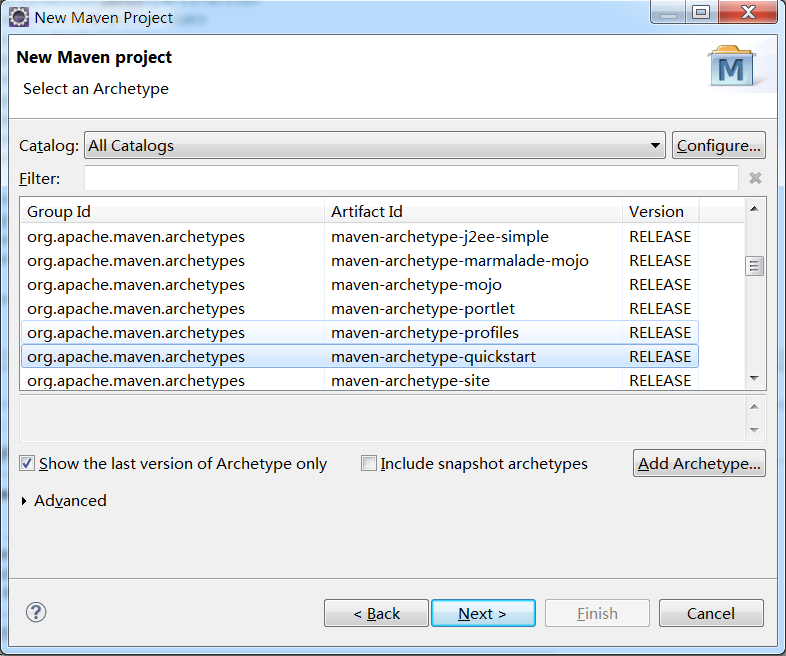Select maven-archetype-mojo row

pyautogui.click(x=359, y=285)
